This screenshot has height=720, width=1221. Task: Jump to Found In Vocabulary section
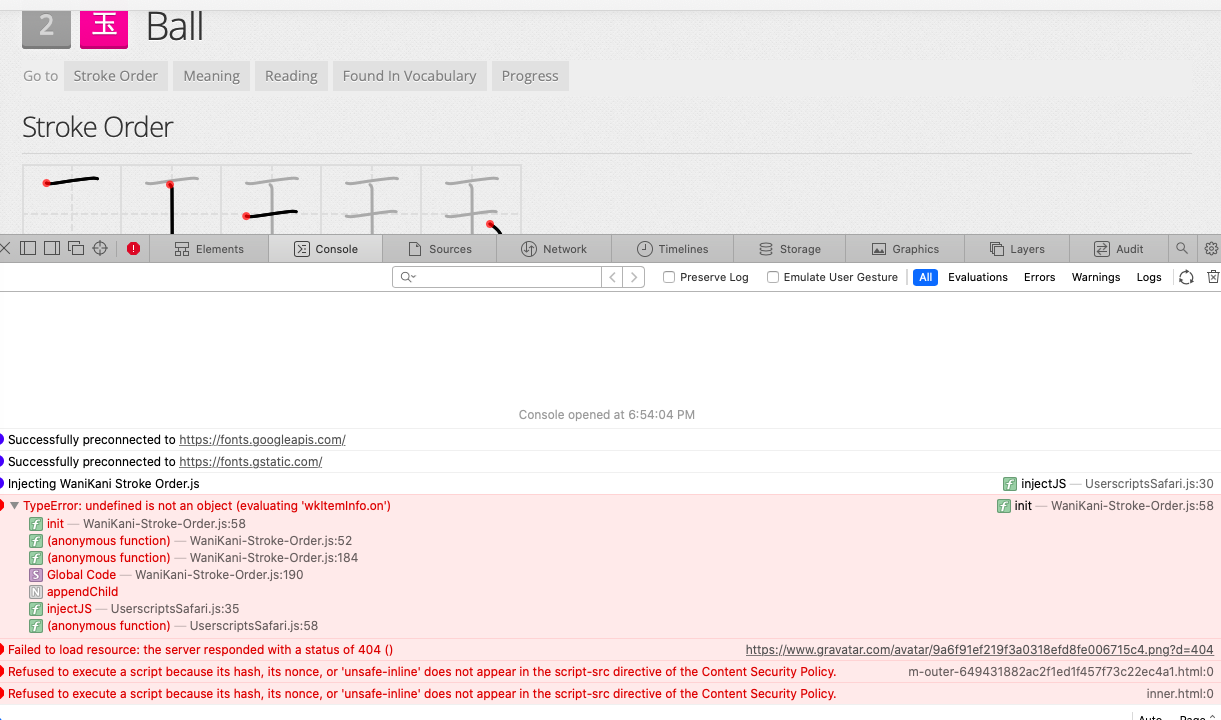point(410,76)
